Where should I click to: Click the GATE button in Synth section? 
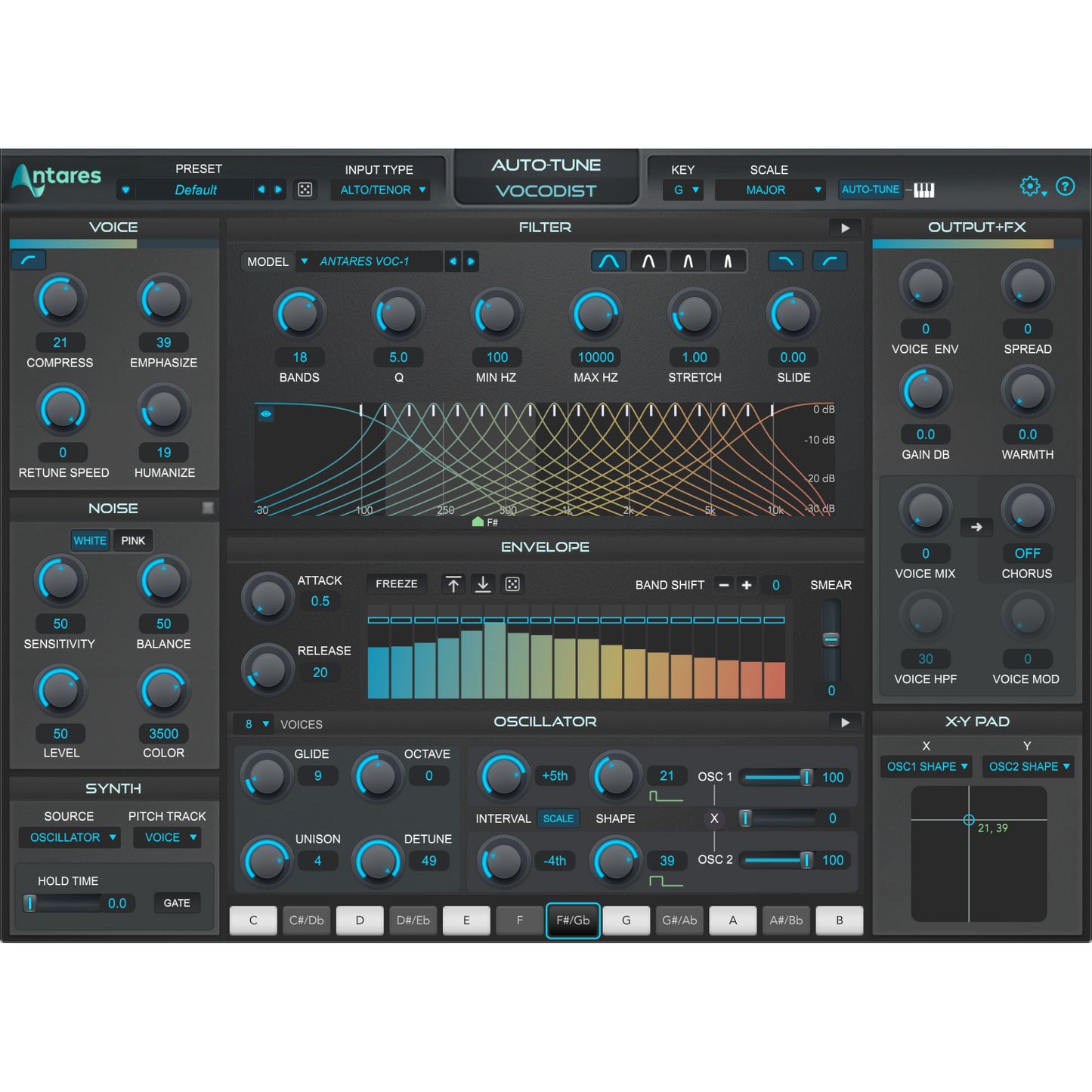(x=176, y=903)
